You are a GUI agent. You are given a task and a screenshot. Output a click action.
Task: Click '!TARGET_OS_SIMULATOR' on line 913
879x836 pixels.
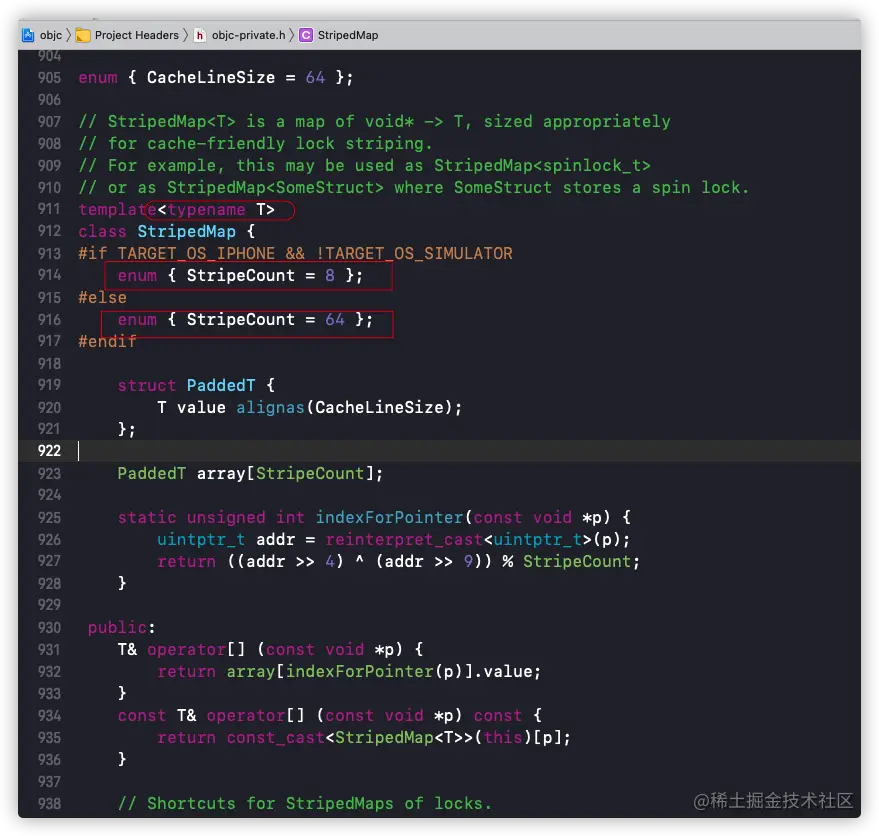414,253
